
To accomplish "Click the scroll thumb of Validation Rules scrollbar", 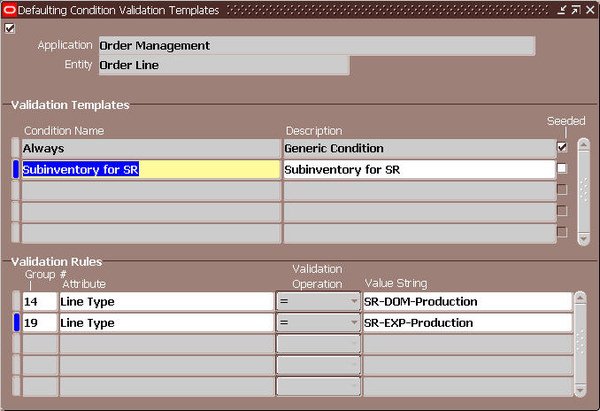I will click(580, 341).
